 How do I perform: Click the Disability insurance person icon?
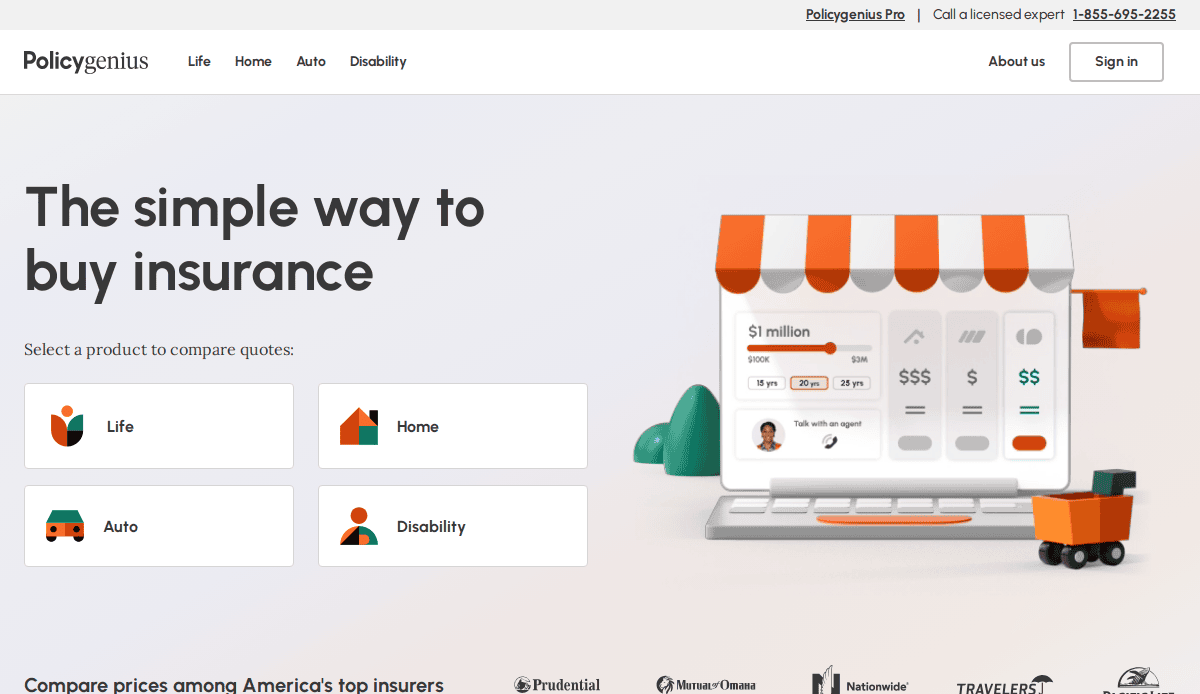click(x=359, y=526)
